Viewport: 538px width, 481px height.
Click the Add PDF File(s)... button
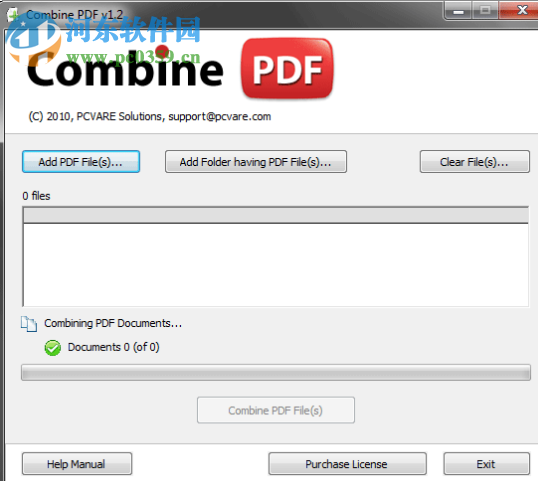[x=81, y=162]
